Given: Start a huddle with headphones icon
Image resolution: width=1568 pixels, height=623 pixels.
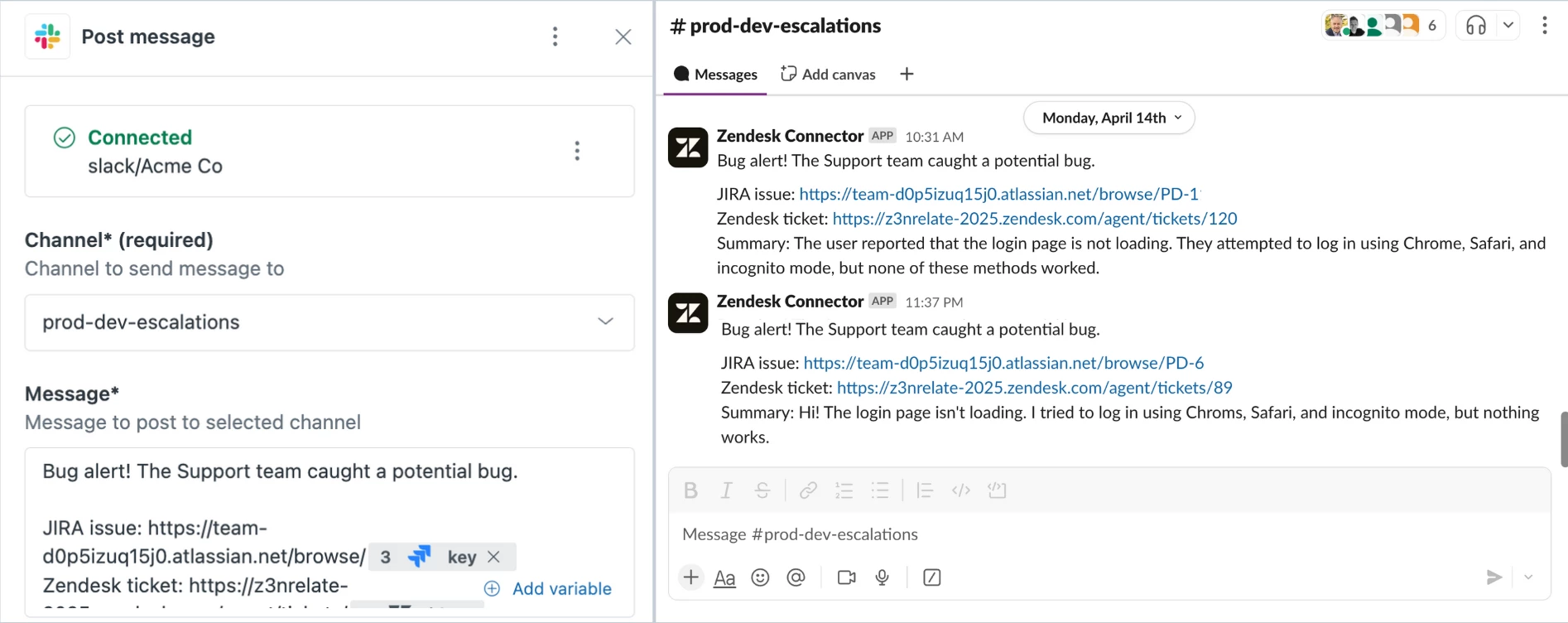Looking at the screenshot, I should coord(1476,26).
